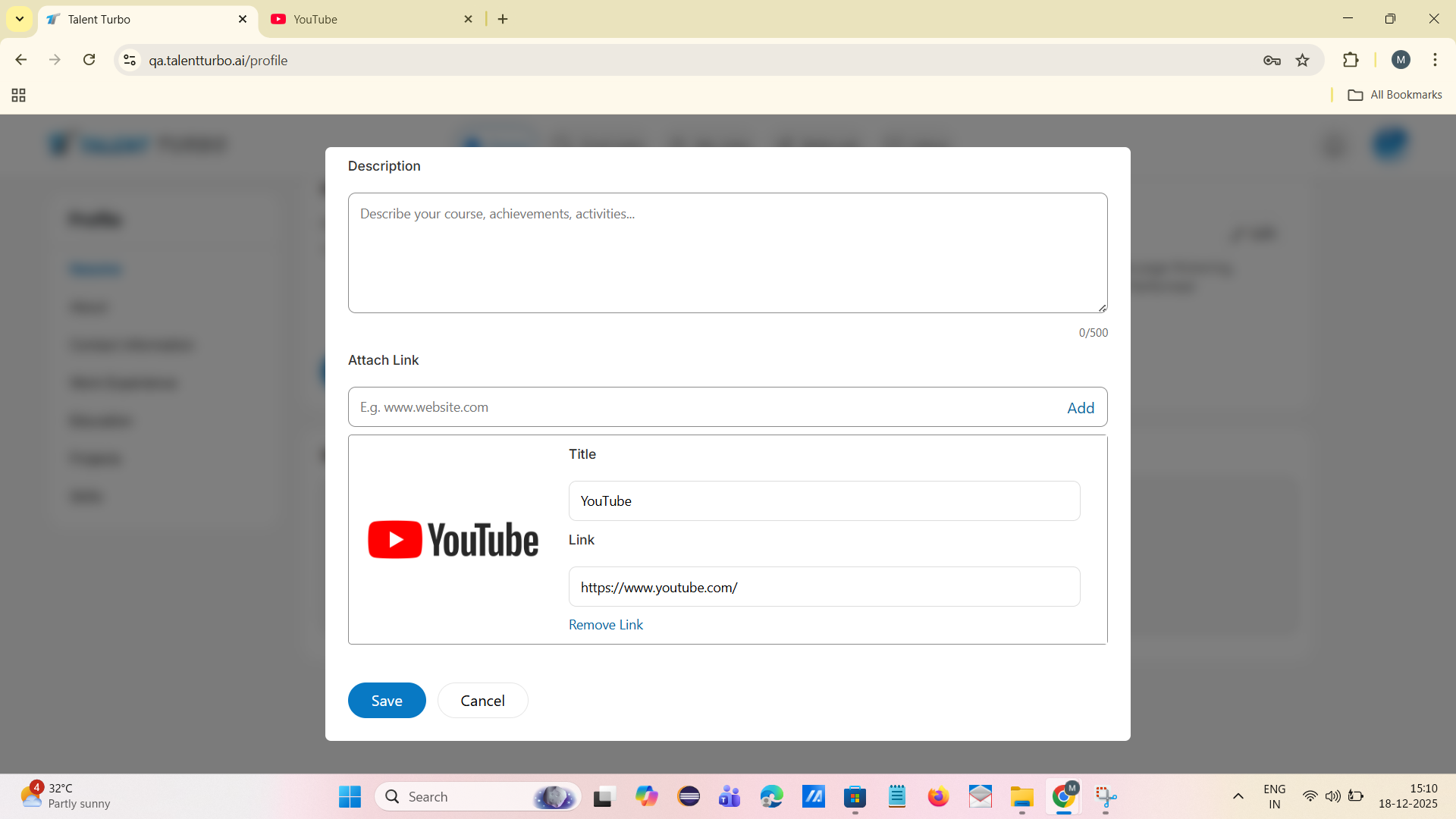The width and height of the screenshot is (1456, 819).
Task: Open Microsoft Edge from the taskbar
Action: coord(771,796)
